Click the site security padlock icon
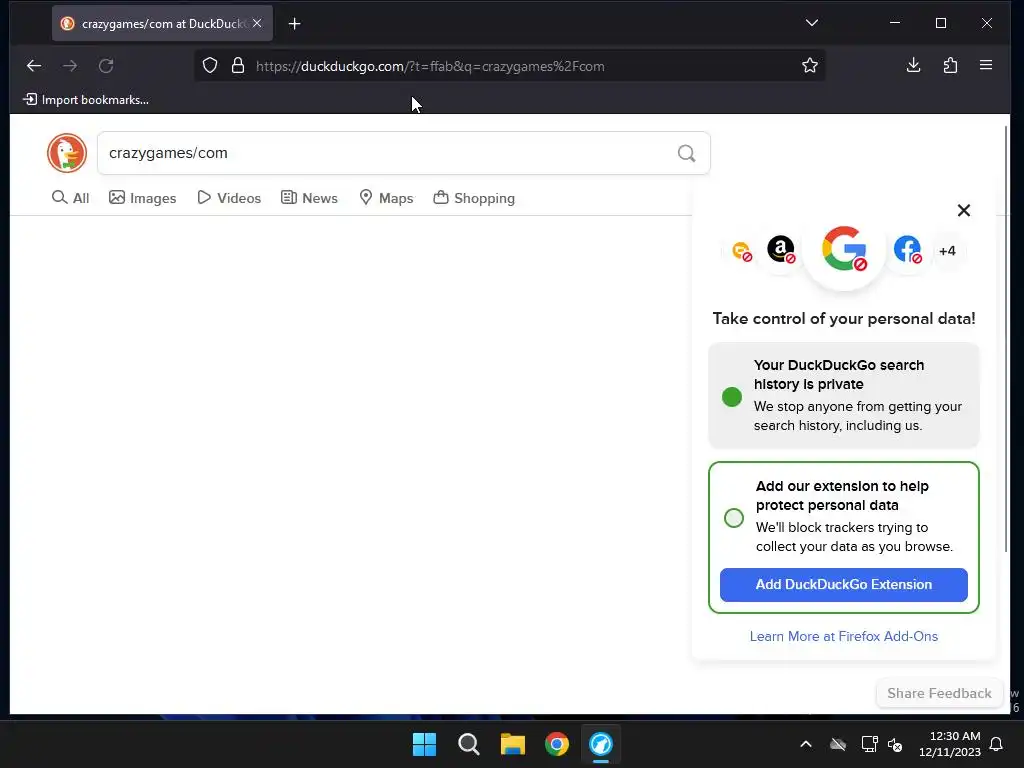 (x=238, y=65)
